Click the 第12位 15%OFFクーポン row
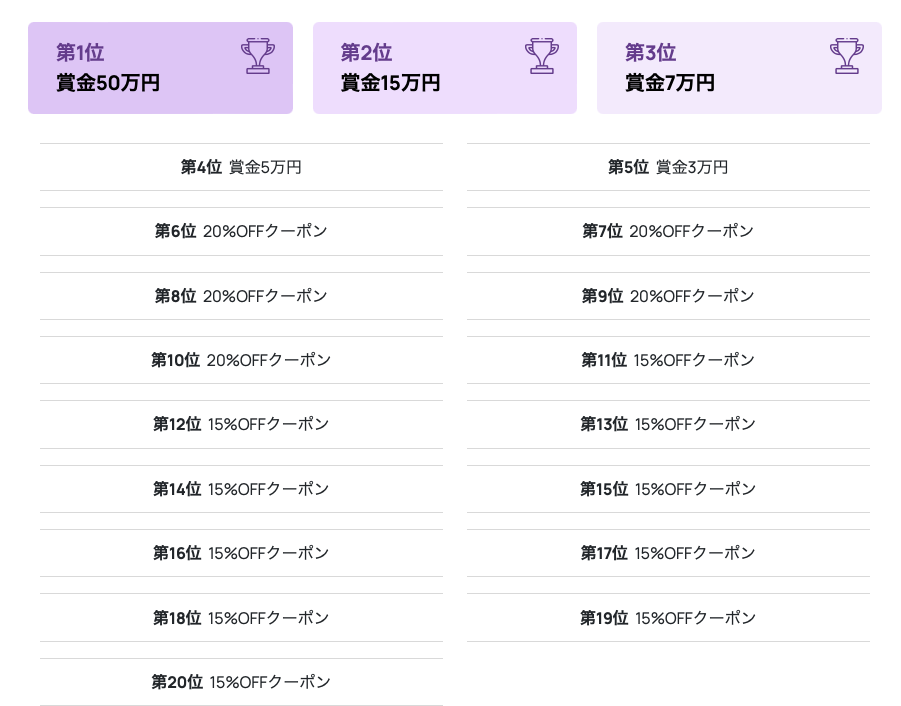The width and height of the screenshot is (901, 706). (x=241, y=425)
